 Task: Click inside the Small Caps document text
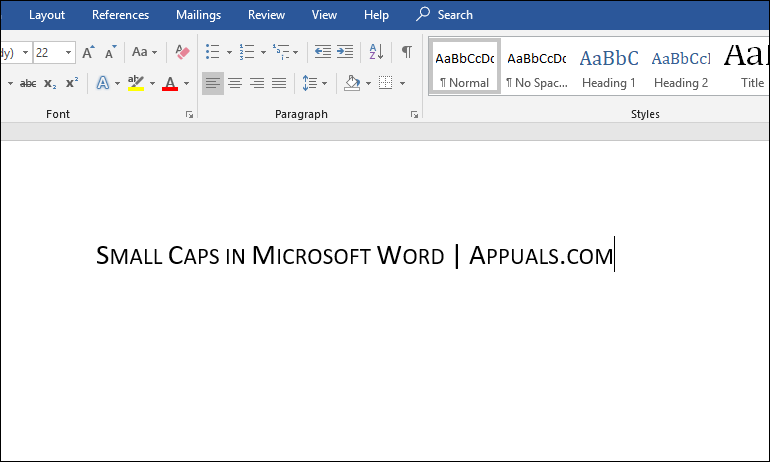pyautogui.click(x=355, y=255)
